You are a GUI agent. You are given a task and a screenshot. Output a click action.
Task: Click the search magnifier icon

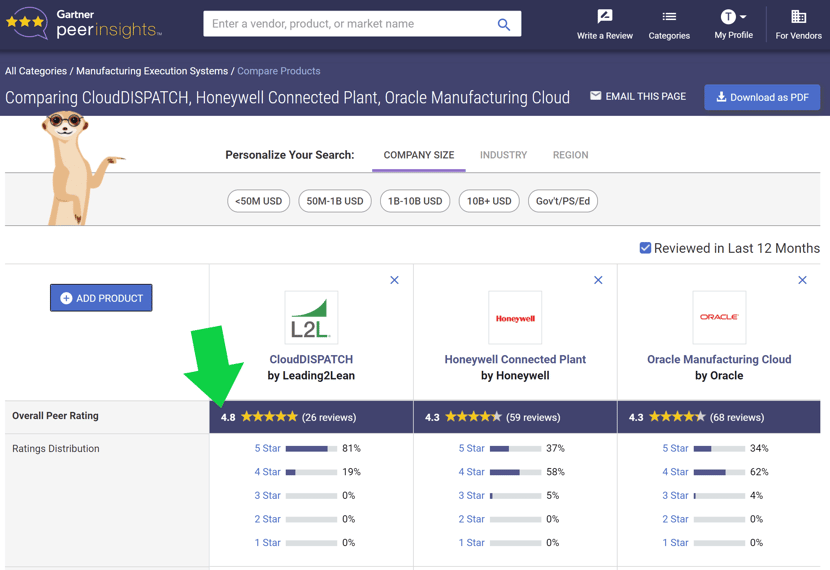[x=503, y=24]
